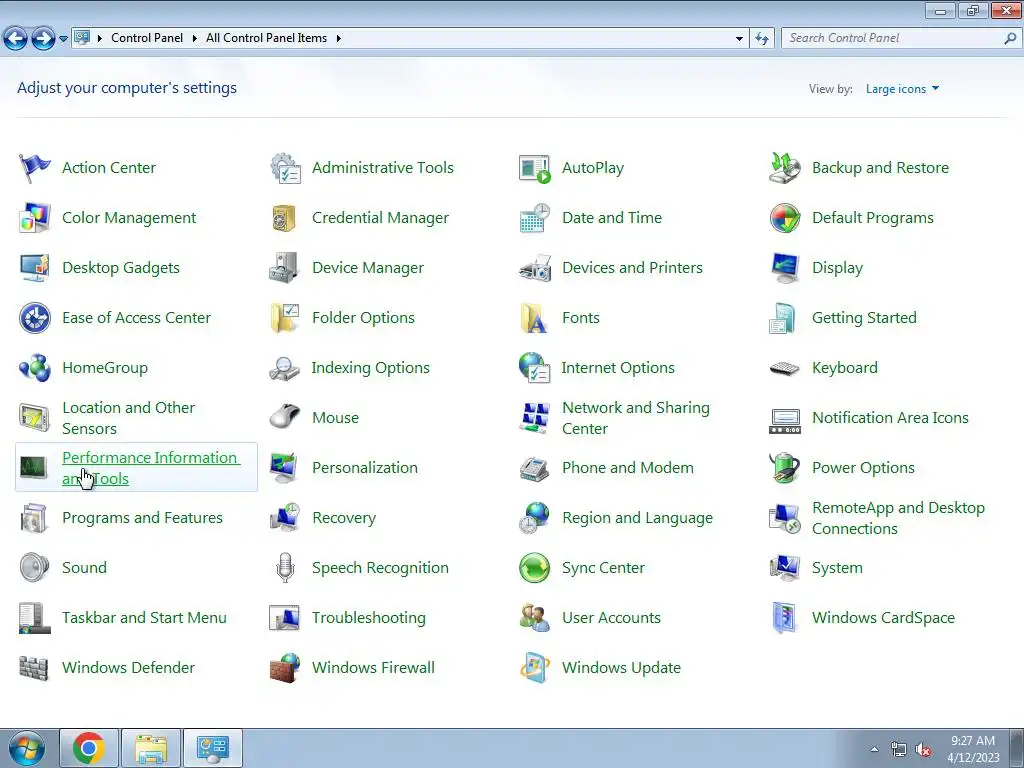Open the Device Manager icon
This screenshot has width=1024, height=768.
coord(285,268)
